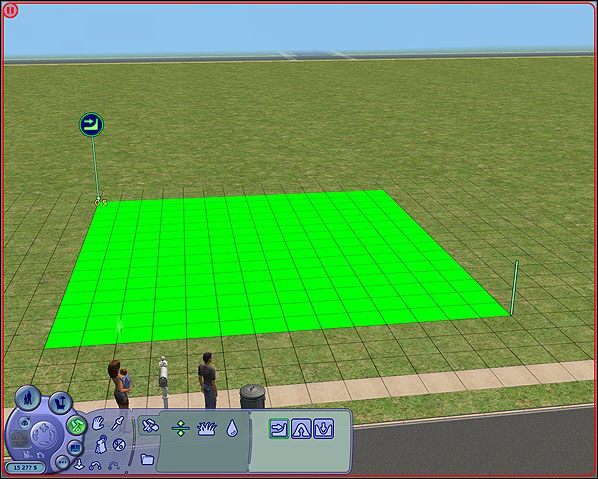The image size is (598, 479).
Task: Pick the water tool droplet icon
Action: (232, 428)
